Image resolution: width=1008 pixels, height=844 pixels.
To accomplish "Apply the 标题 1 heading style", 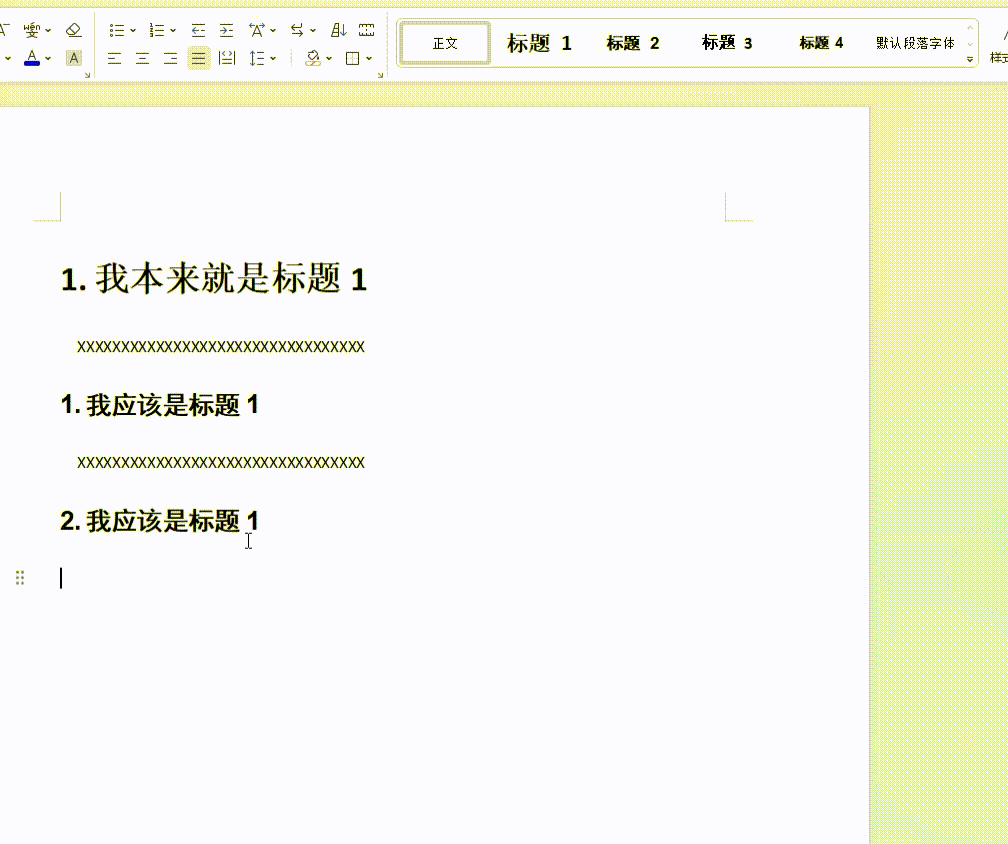I will [x=538, y=43].
